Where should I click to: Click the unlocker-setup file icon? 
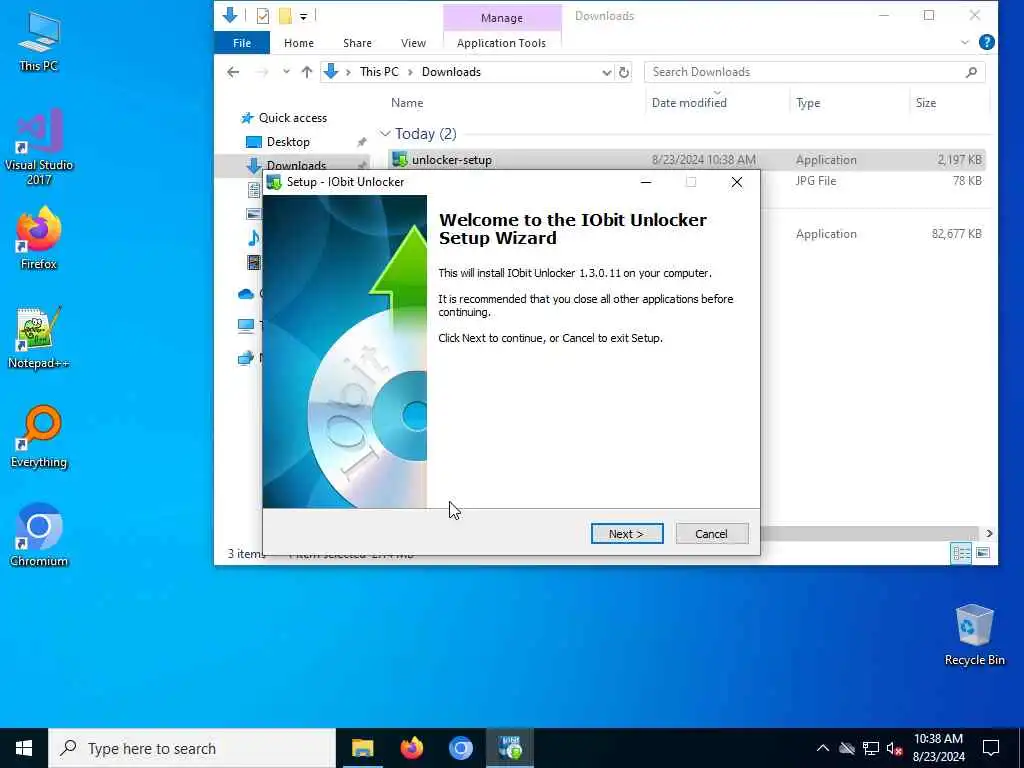point(400,159)
